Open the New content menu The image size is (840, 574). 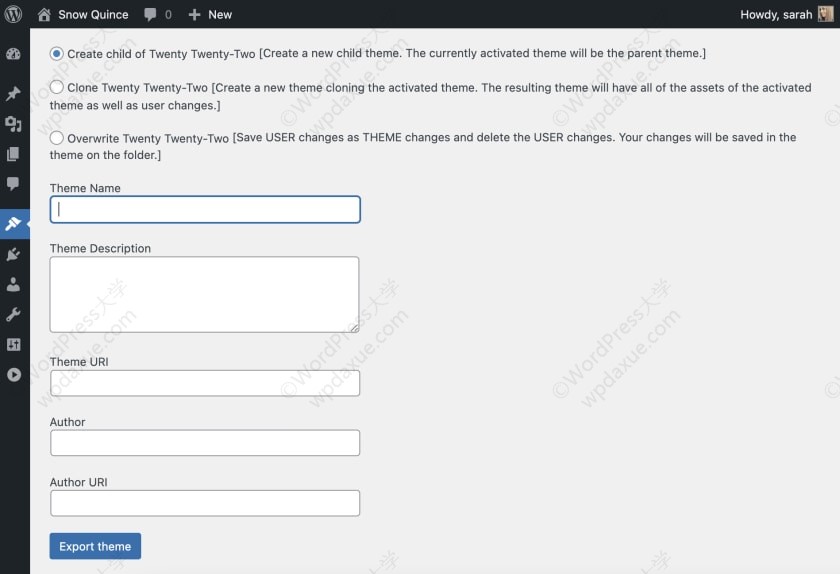pos(220,14)
